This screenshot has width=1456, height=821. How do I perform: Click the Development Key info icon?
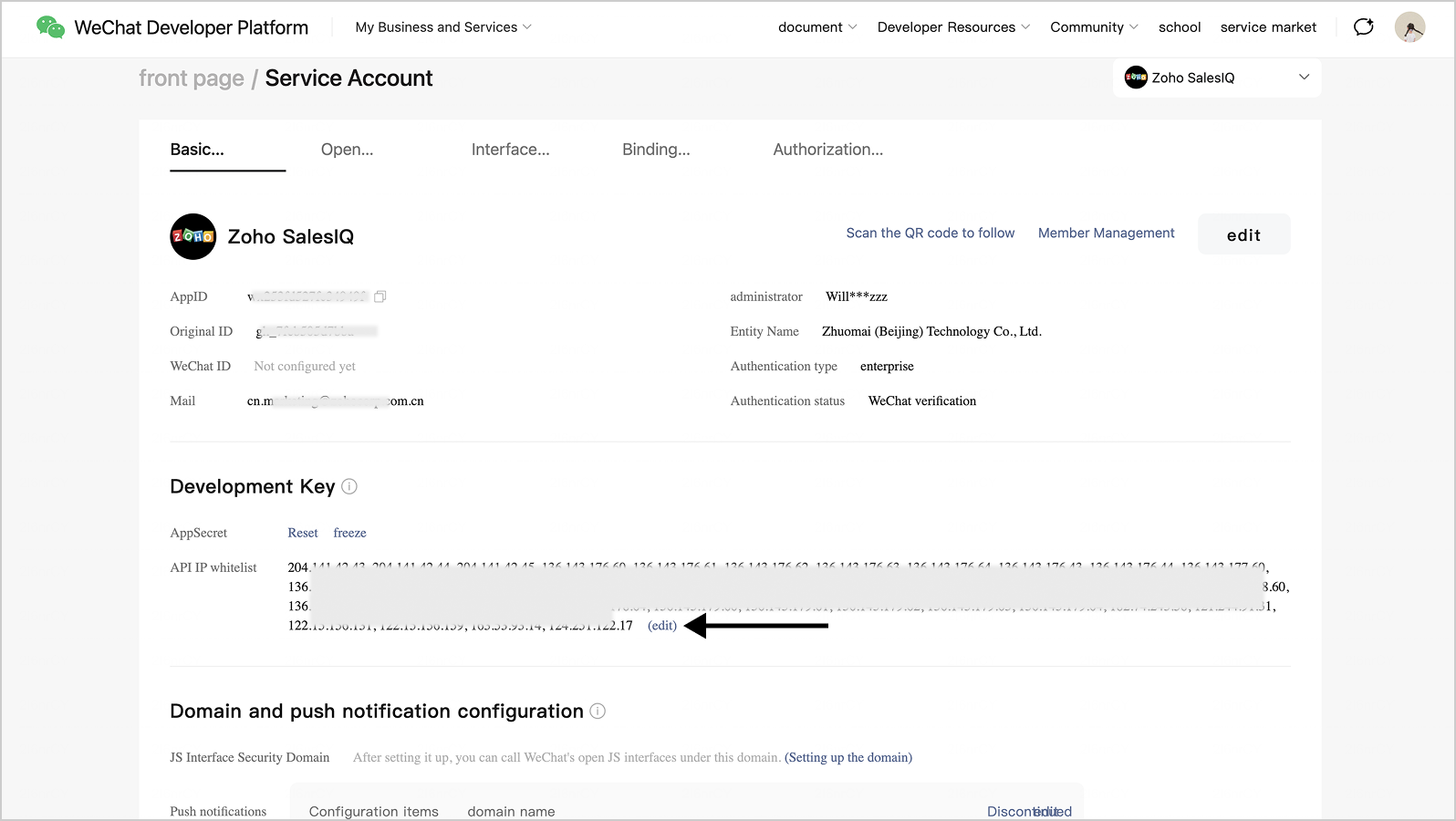(349, 487)
